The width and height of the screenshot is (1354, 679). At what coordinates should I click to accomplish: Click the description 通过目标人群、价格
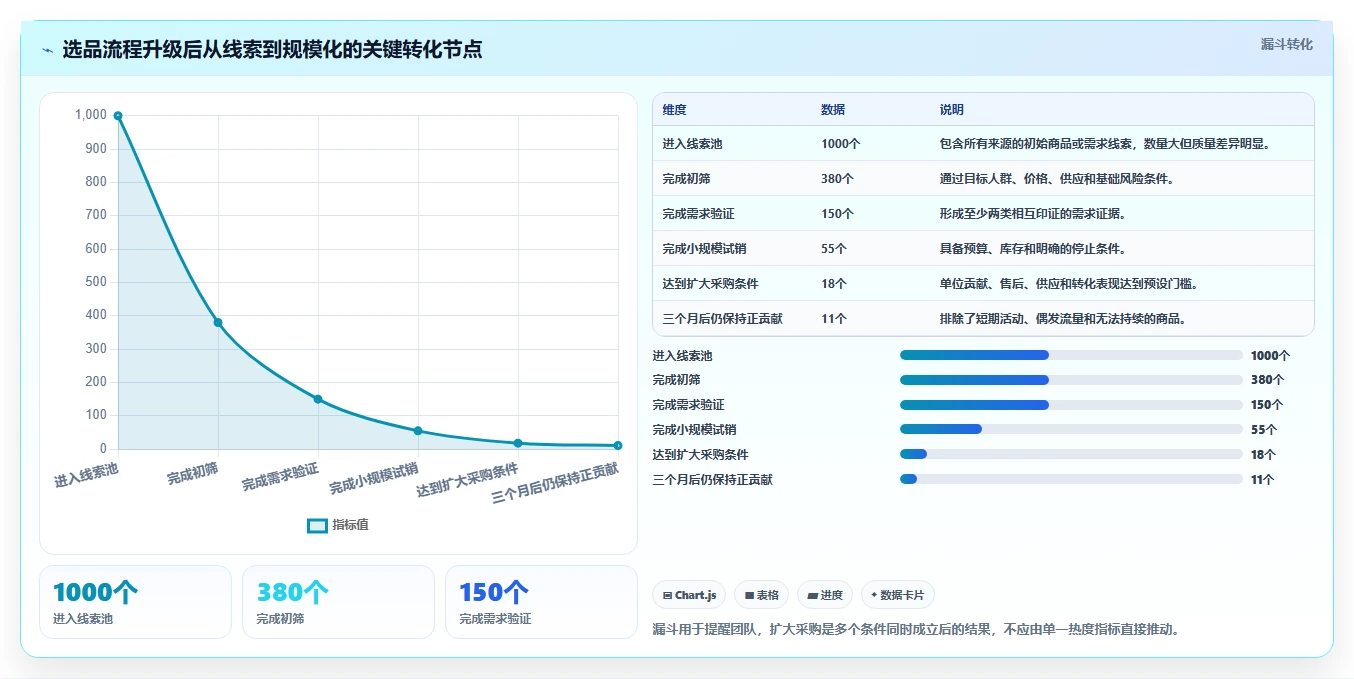pos(1056,179)
